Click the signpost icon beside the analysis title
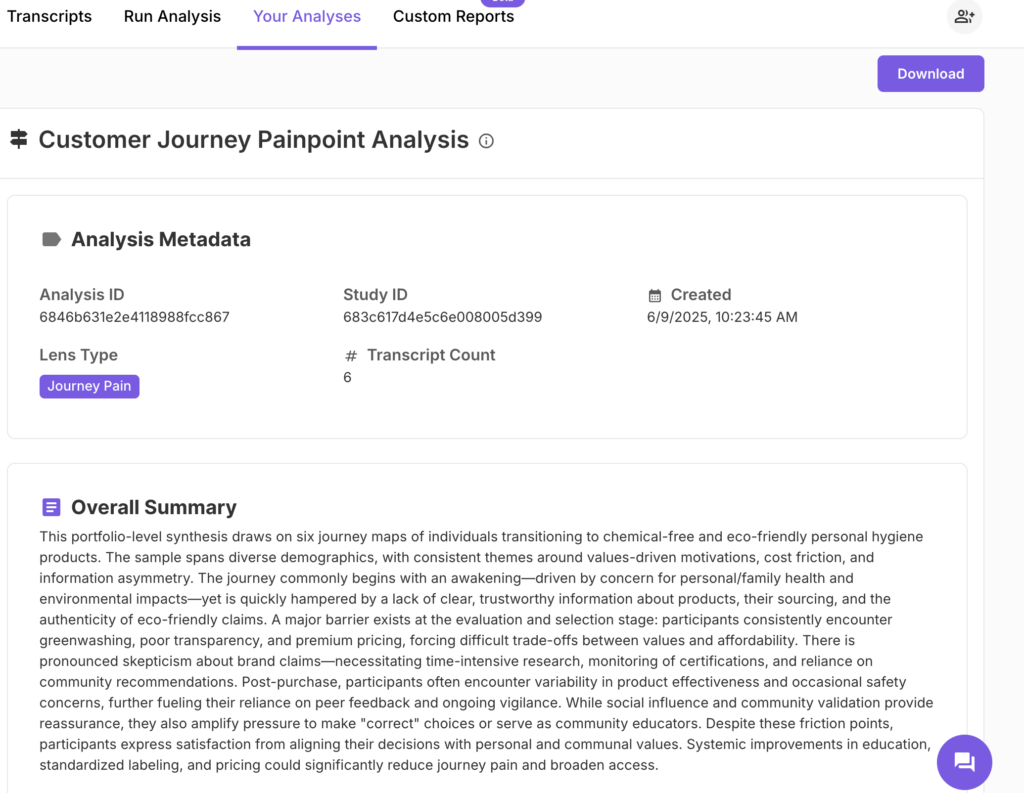 [x=18, y=139]
